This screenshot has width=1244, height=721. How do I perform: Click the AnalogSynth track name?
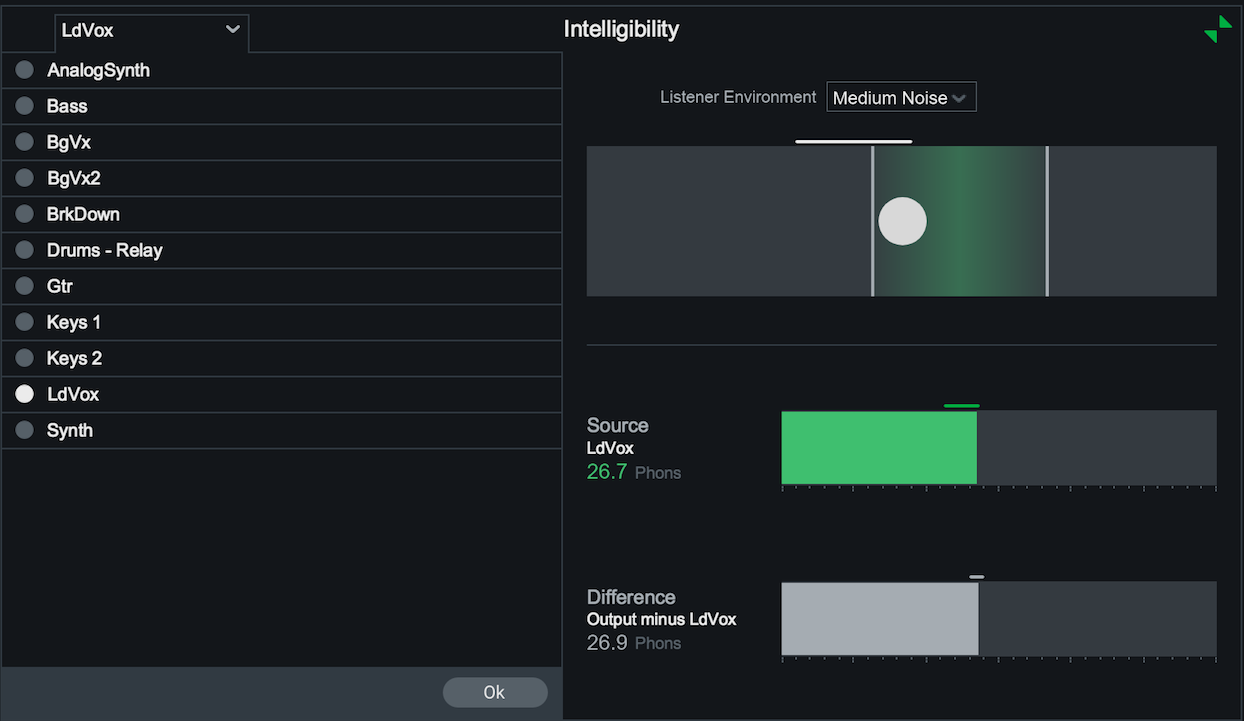coord(98,70)
